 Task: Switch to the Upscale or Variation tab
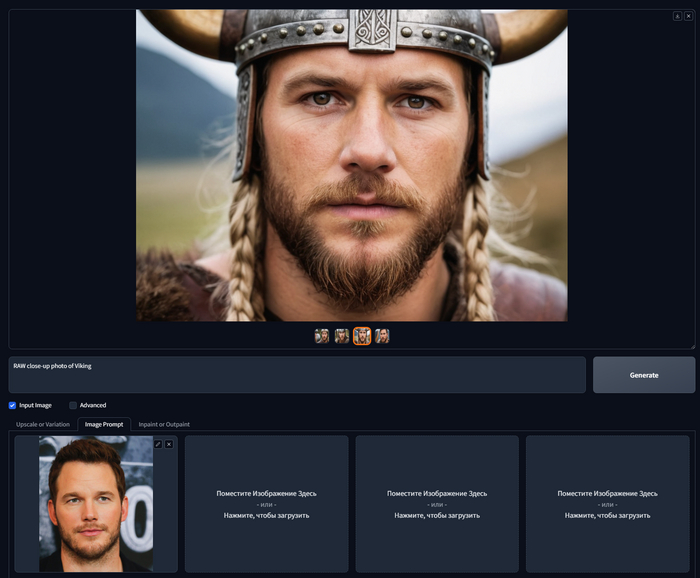pos(43,424)
